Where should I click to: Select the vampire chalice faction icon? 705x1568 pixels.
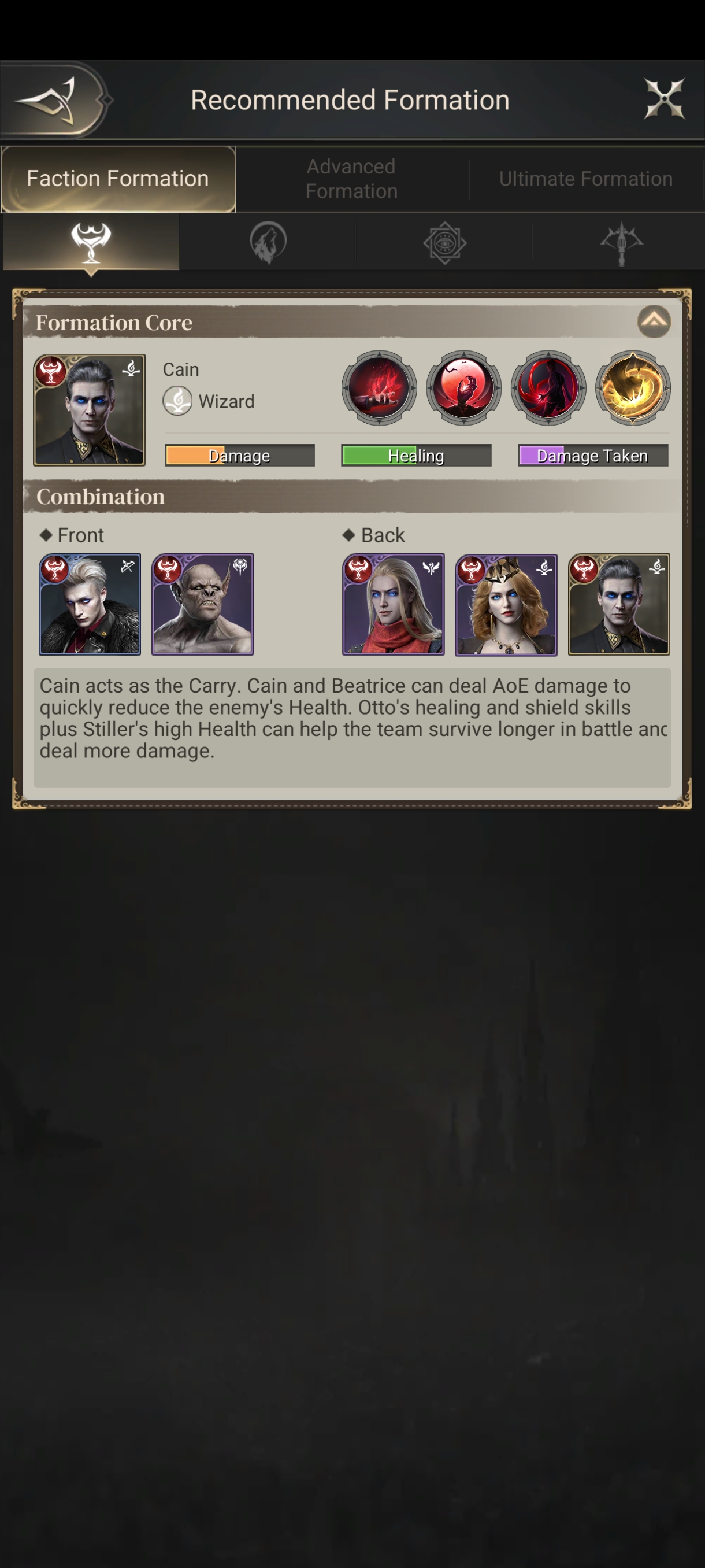tap(91, 242)
